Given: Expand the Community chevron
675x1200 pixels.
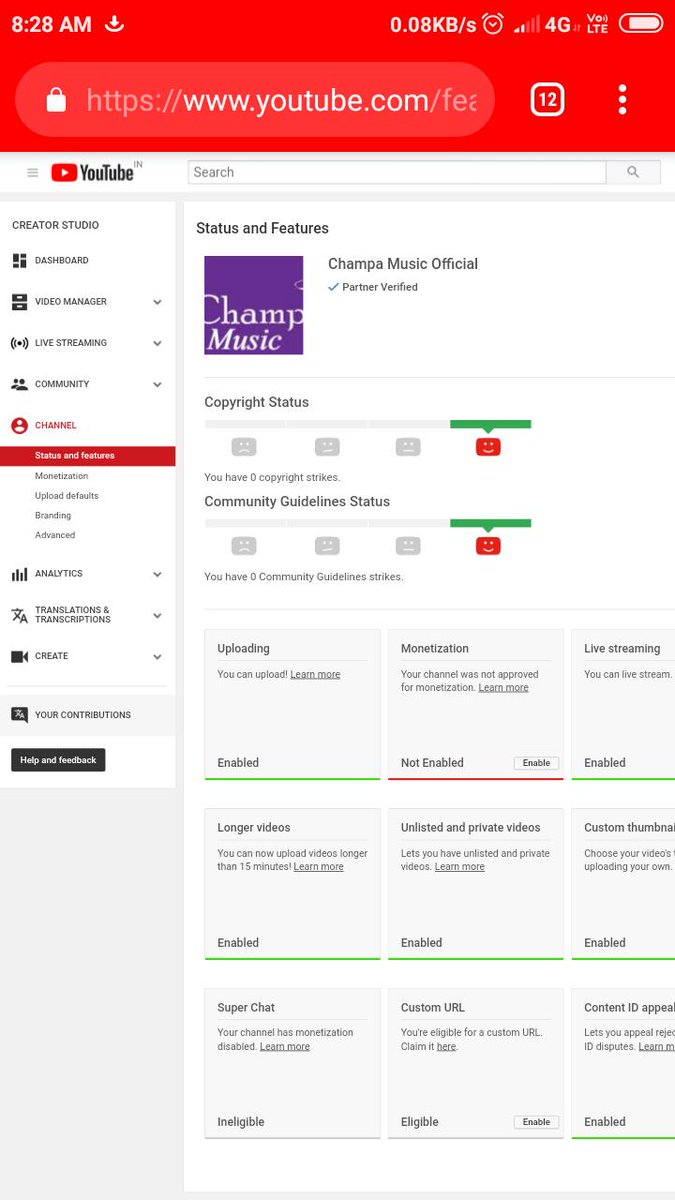Looking at the screenshot, I should (157, 384).
